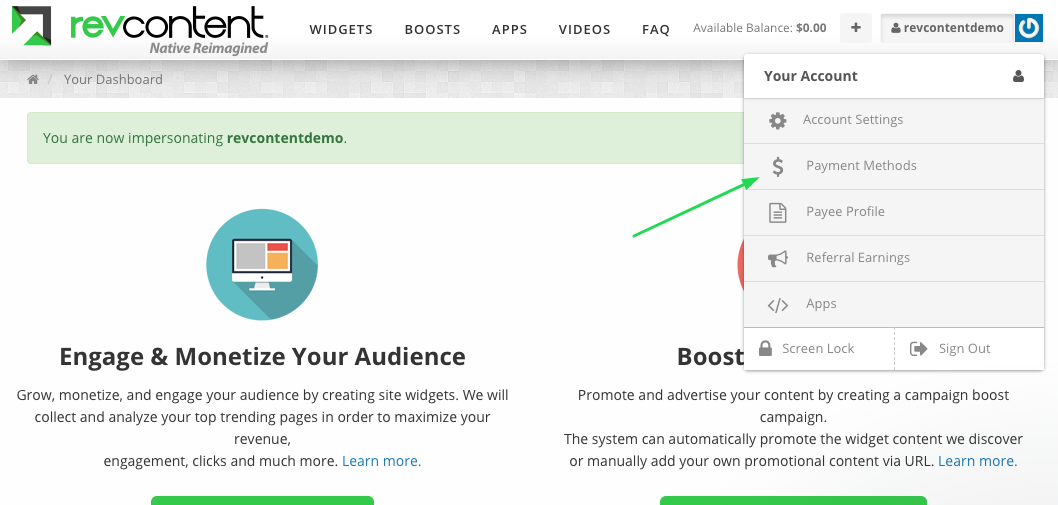Click the padlock Screen Lock icon
Image resolution: width=1058 pixels, height=505 pixels.
(765, 348)
